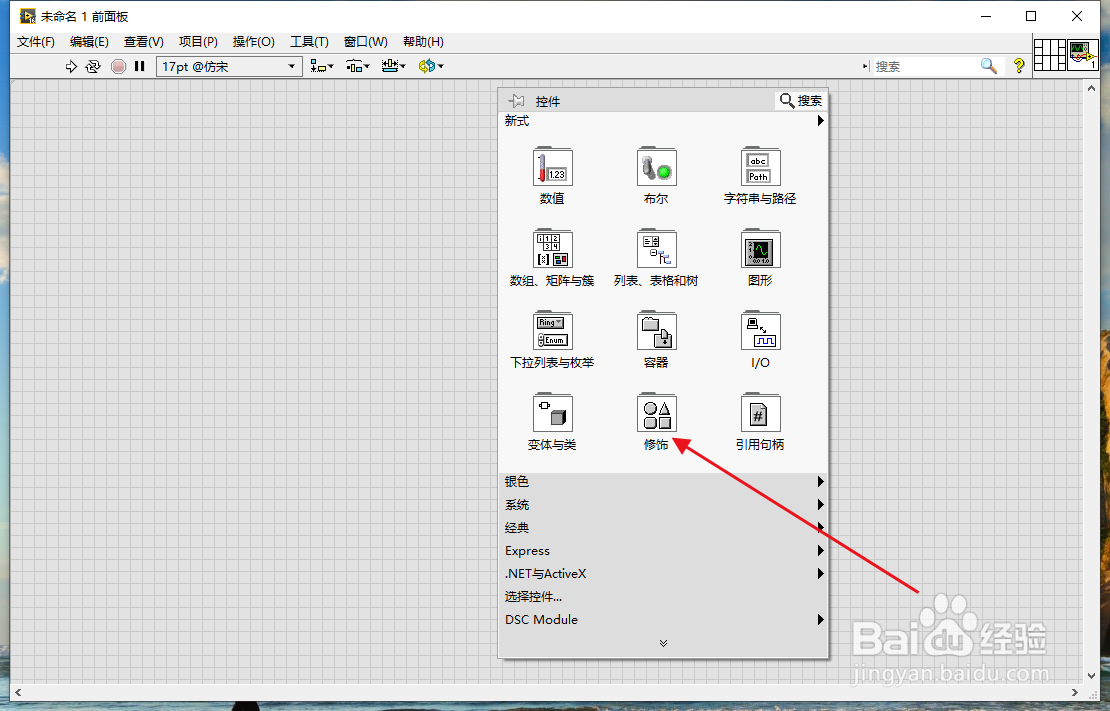Image resolution: width=1110 pixels, height=711 pixels.
Task: Click 选择控件... entry
Action: (533, 597)
